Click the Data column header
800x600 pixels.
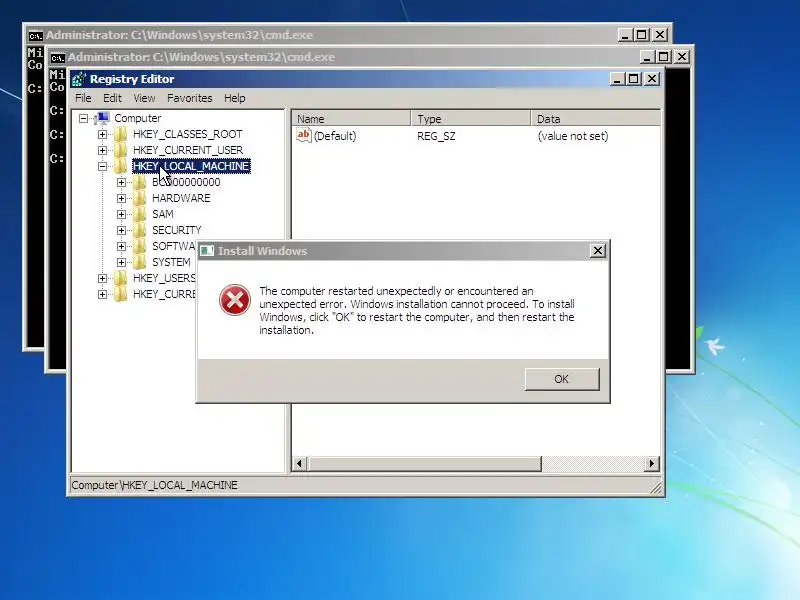point(596,119)
